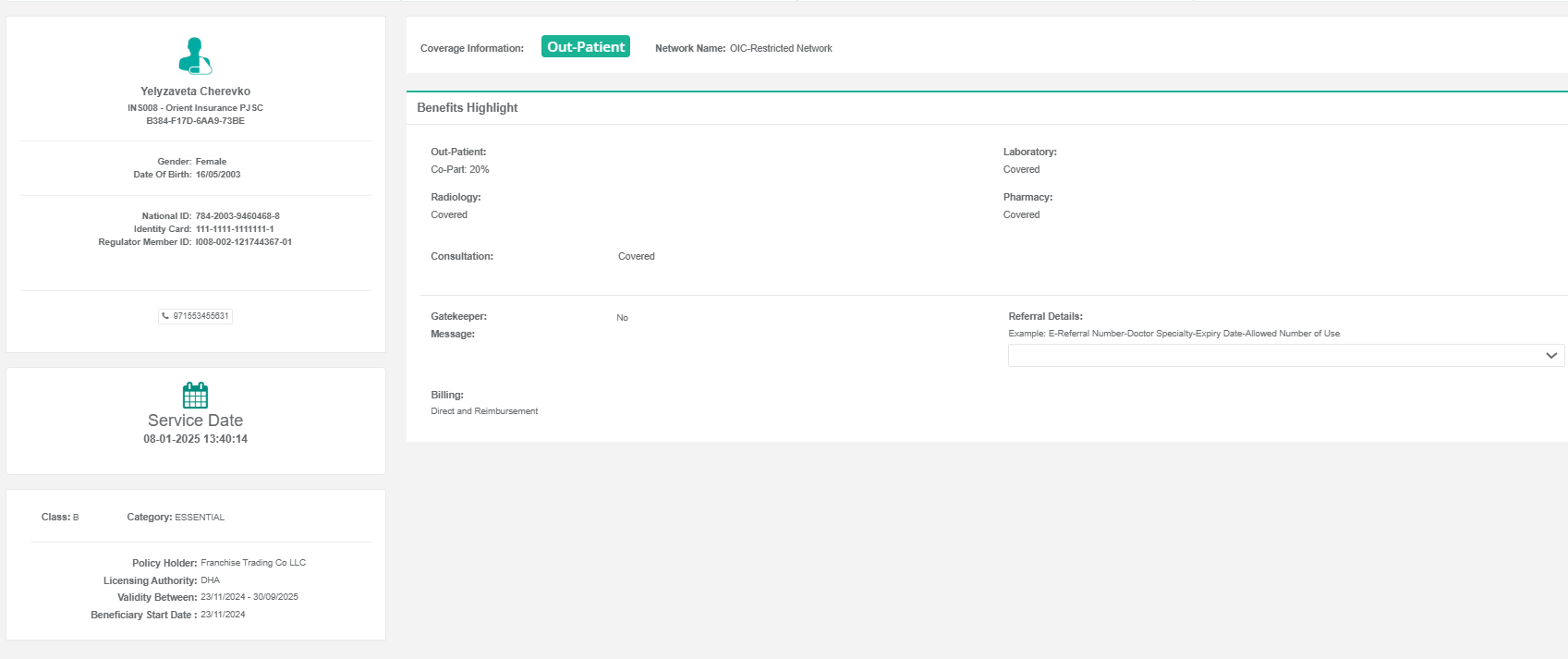The width and height of the screenshot is (1568, 659).
Task: Click the Date Of Birth value
Action: click(218, 175)
